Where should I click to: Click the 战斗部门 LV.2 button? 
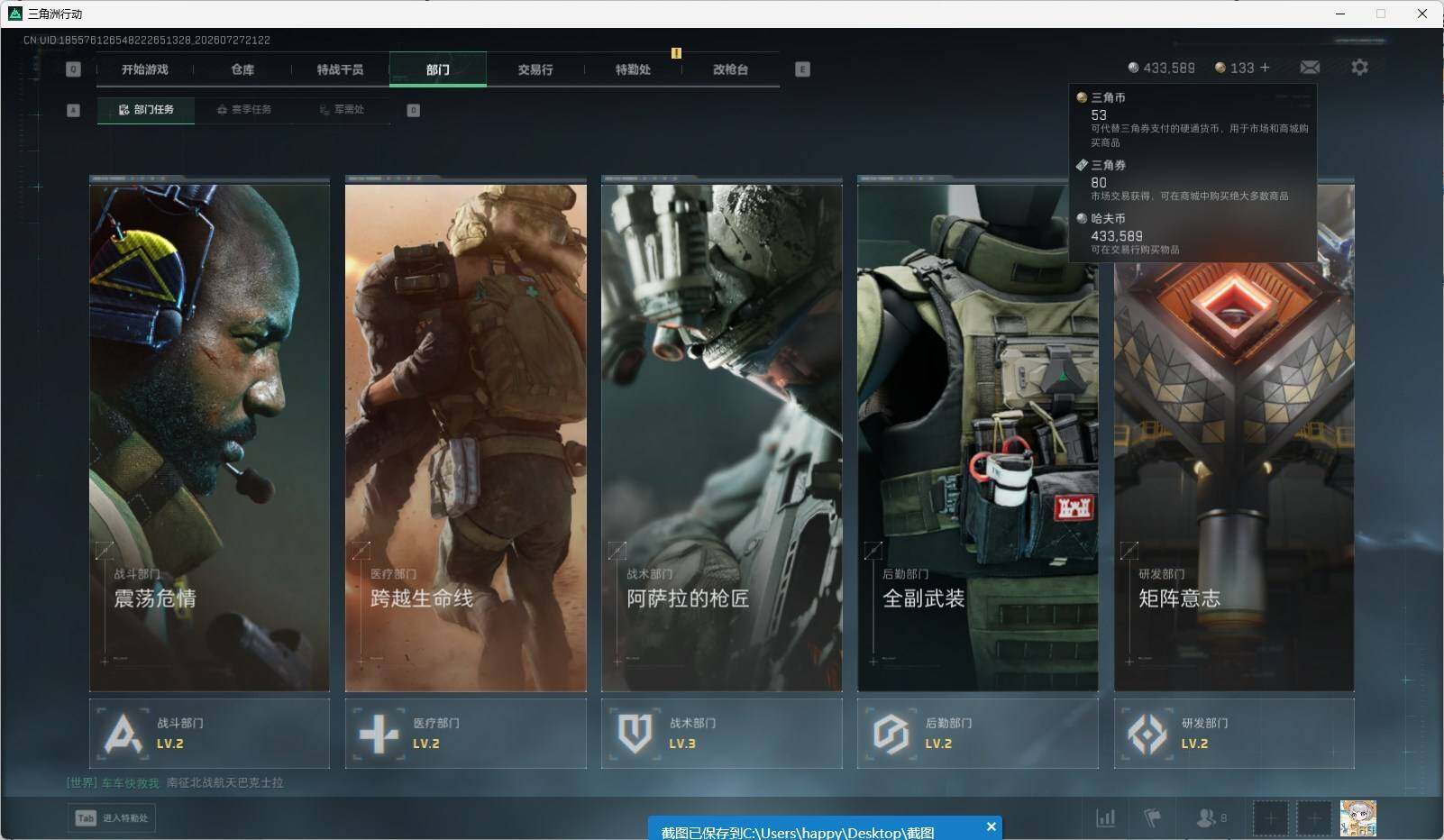(x=209, y=734)
